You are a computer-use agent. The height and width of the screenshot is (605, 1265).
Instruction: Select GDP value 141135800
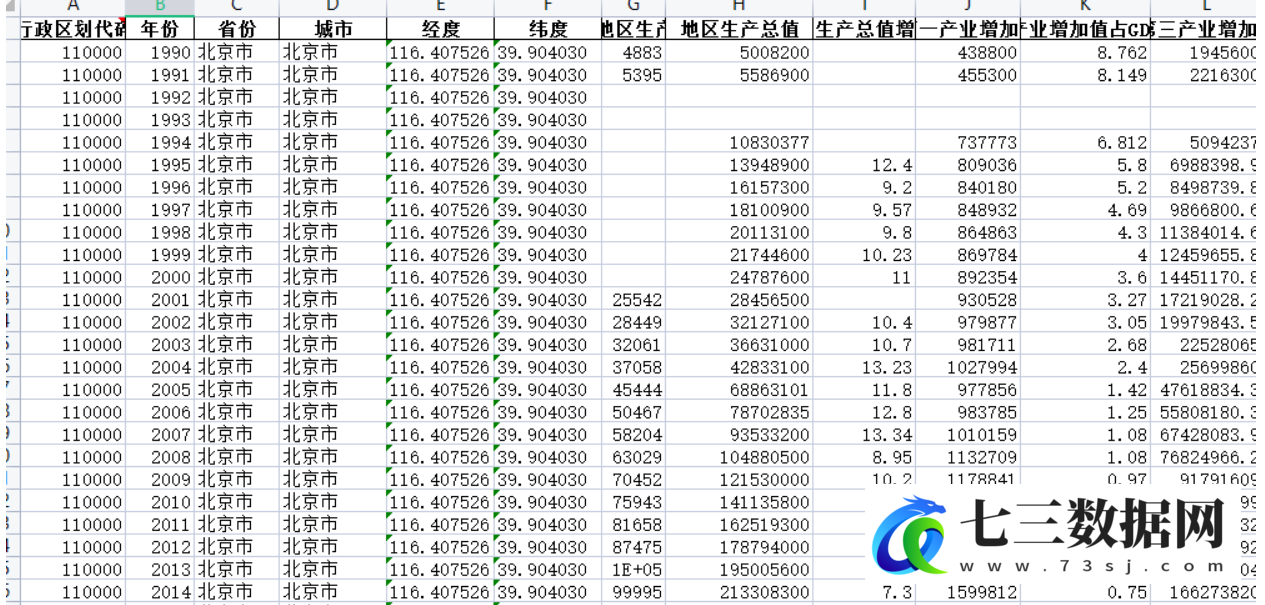click(739, 502)
